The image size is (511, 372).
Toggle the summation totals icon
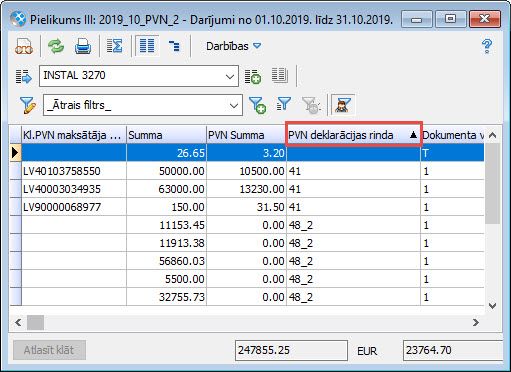tap(114, 46)
